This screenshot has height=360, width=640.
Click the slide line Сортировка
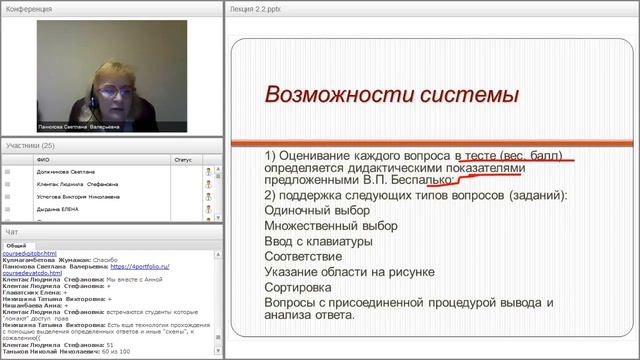coord(298,287)
